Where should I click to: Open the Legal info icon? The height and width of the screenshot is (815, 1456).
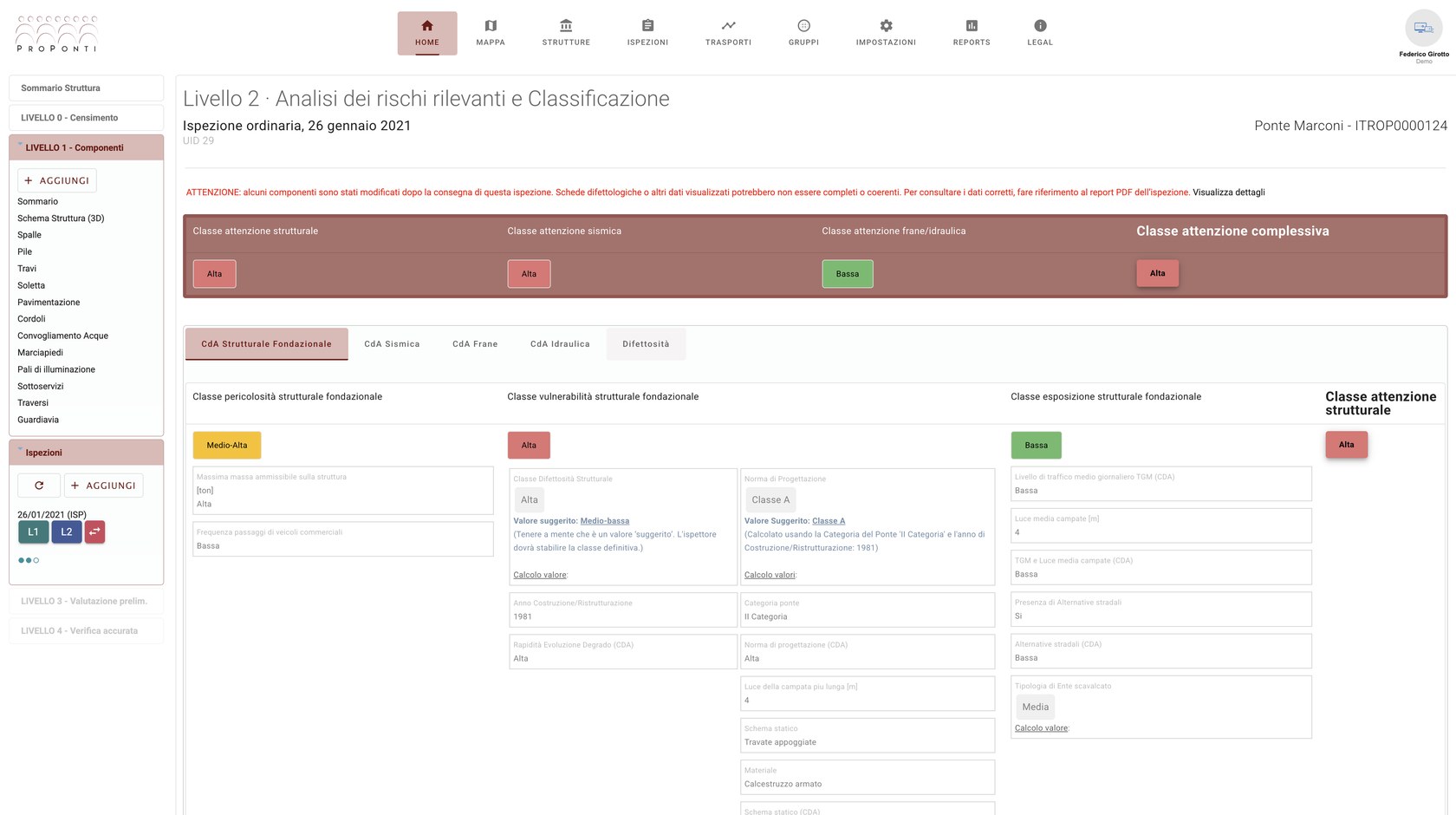tap(1040, 26)
